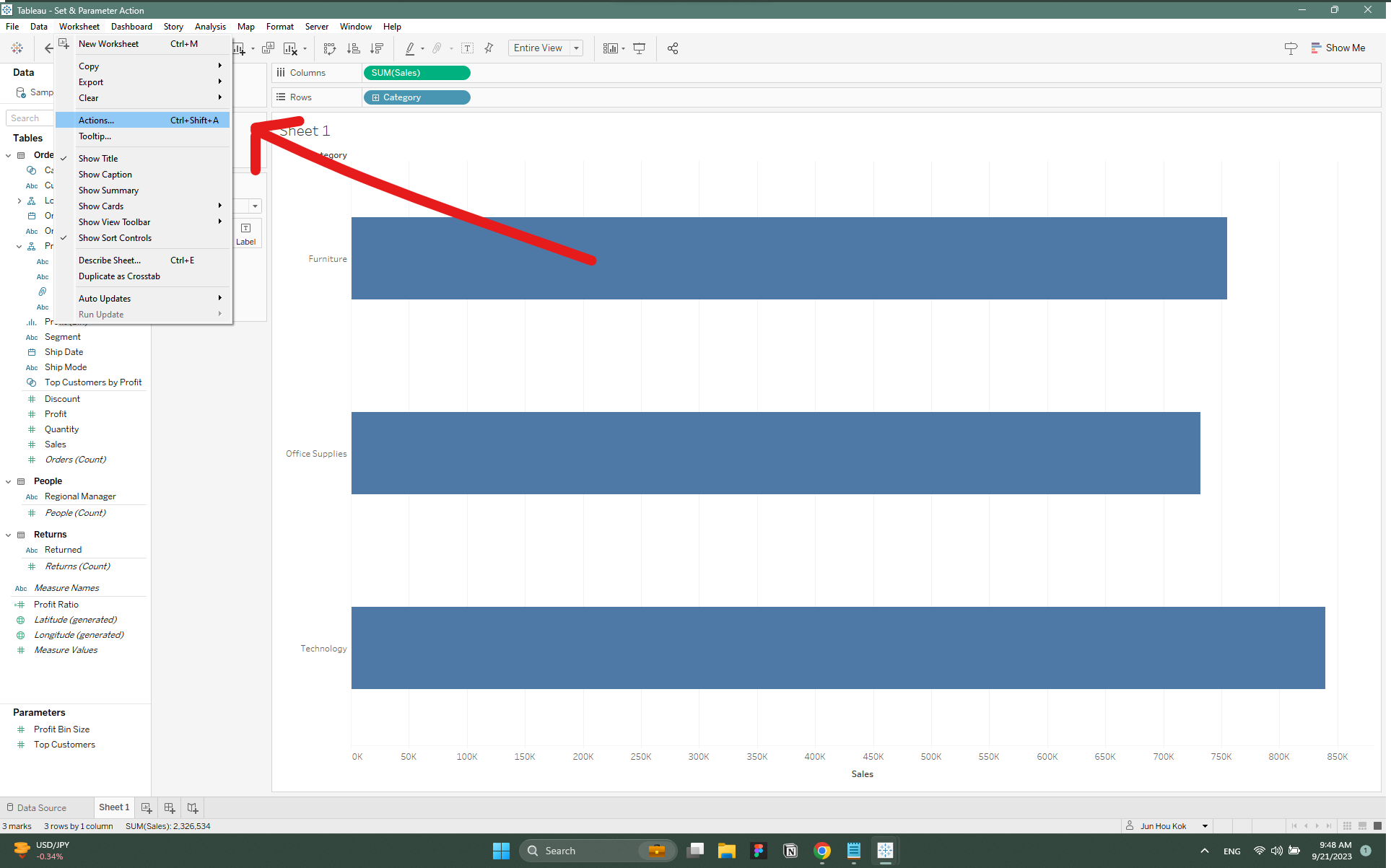Click the Show Me button
Viewport: 1391px width, 868px height.
click(x=1338, y=48)
